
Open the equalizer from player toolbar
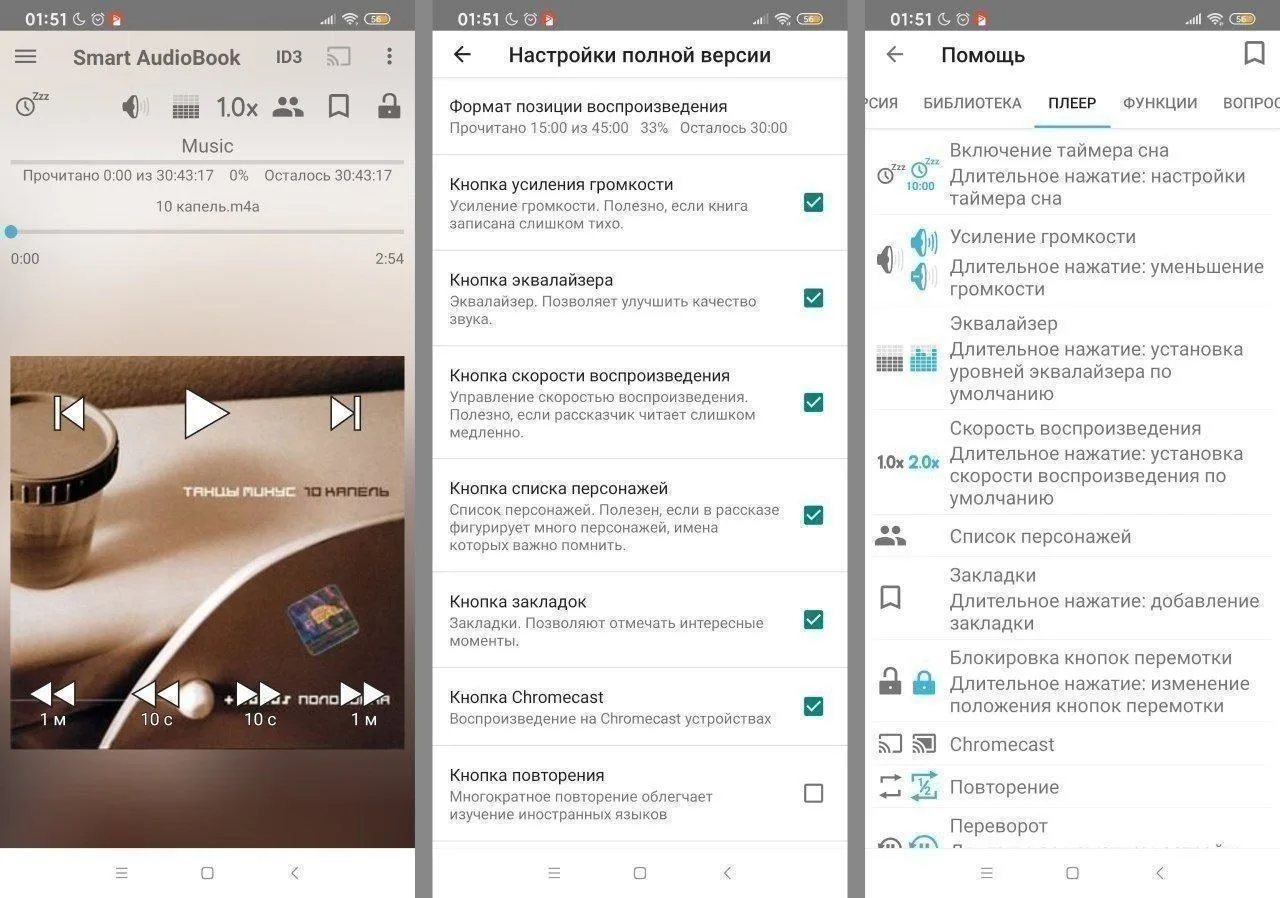tap(186, 107)
